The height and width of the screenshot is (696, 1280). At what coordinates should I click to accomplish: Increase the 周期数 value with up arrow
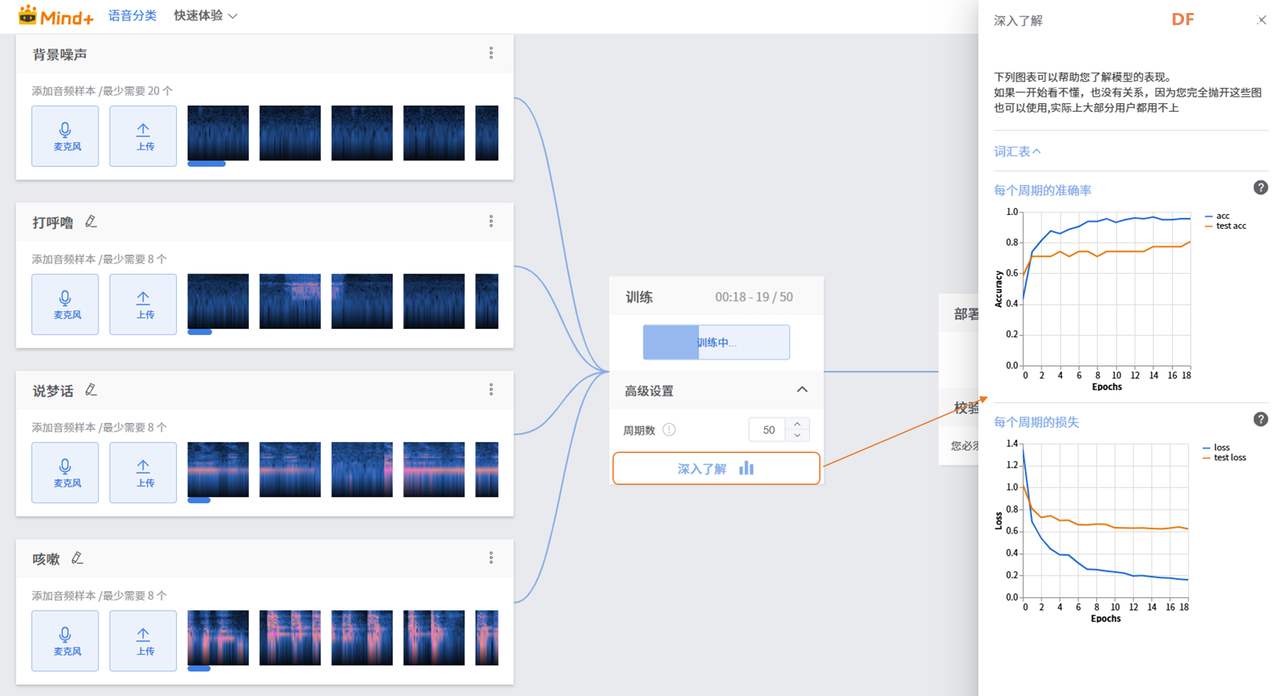point(797,424)
